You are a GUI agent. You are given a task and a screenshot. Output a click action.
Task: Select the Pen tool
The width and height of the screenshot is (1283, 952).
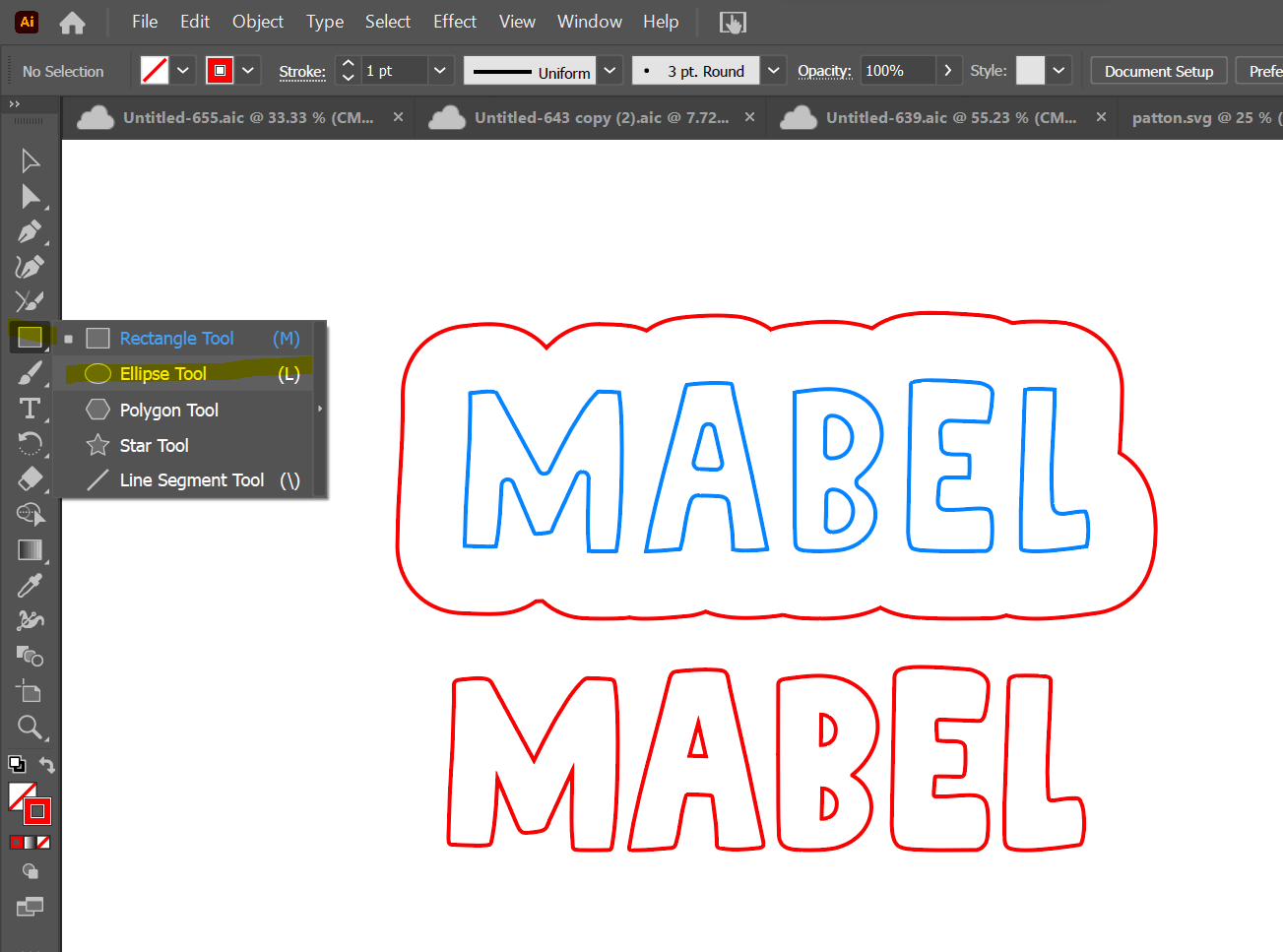(30, 232)
